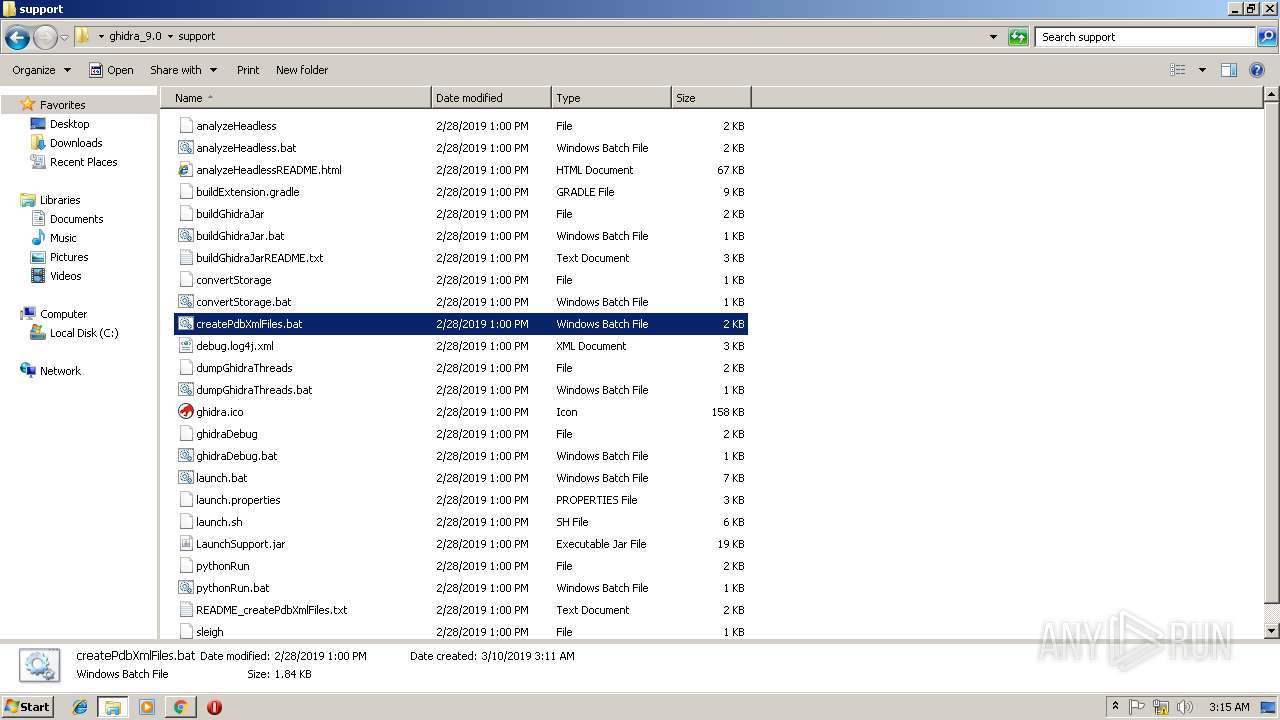Image resolution: width=1280 pixels, height=720 pixels.
Task: Open recent pages dropdown beside the Forward arrow
Action: [64, 37]
